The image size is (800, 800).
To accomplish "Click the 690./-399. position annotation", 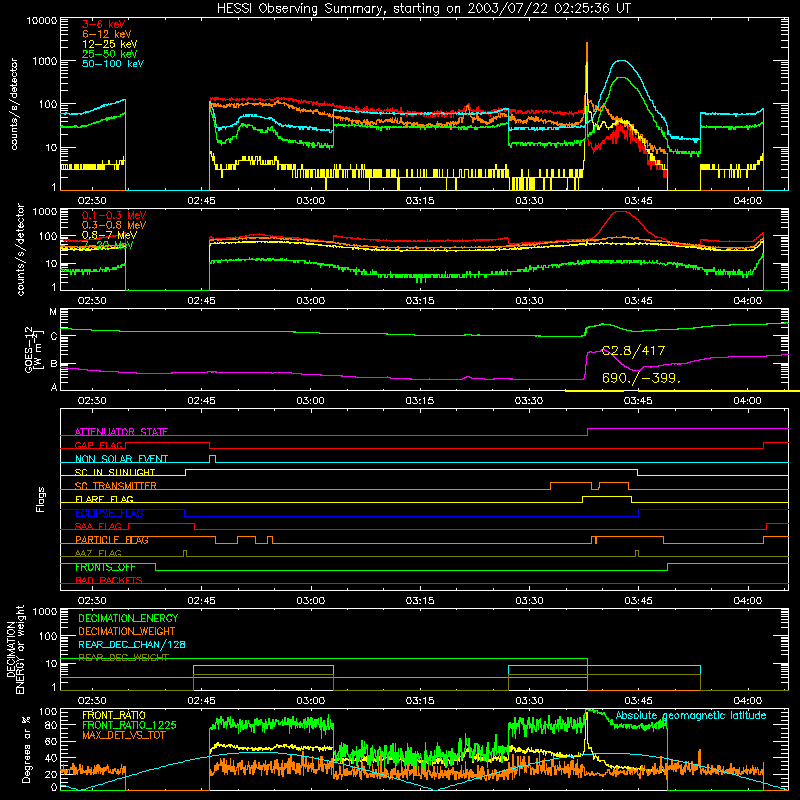I will click(641, 378).
